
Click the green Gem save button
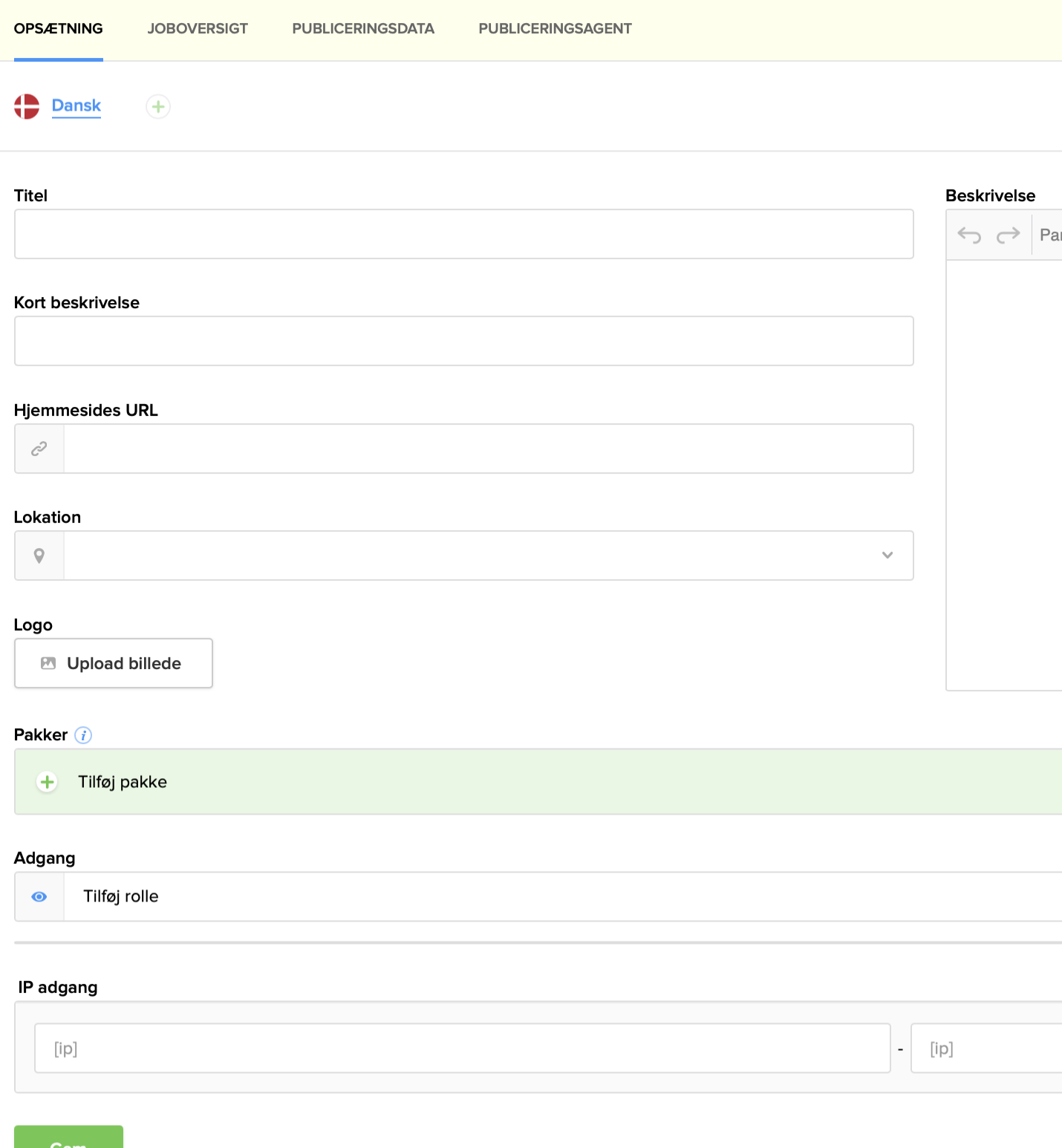point(68,1138)
